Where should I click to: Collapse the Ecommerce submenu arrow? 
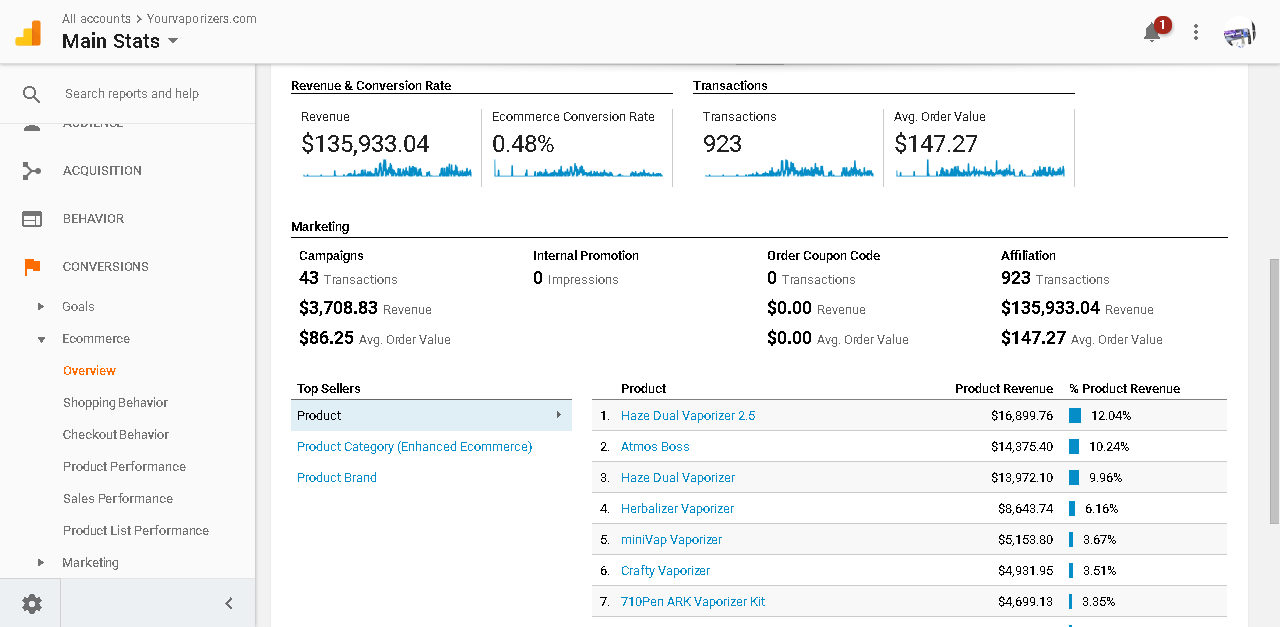41,339
